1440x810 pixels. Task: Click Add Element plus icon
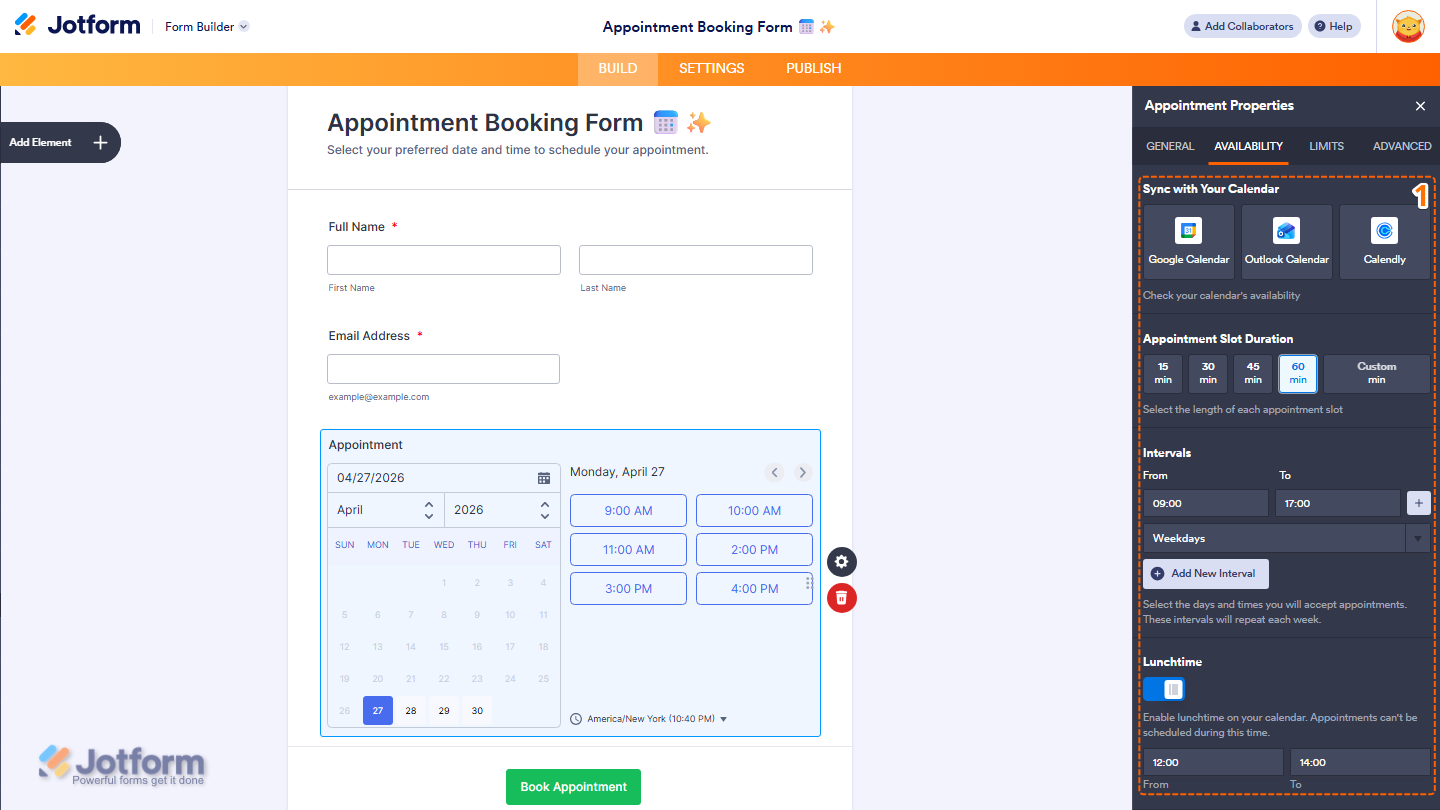tap(99, 142)
